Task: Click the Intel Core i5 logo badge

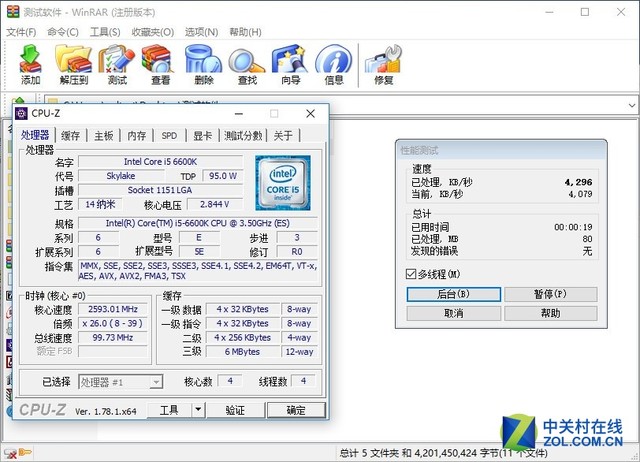Action: click(283, 182)
